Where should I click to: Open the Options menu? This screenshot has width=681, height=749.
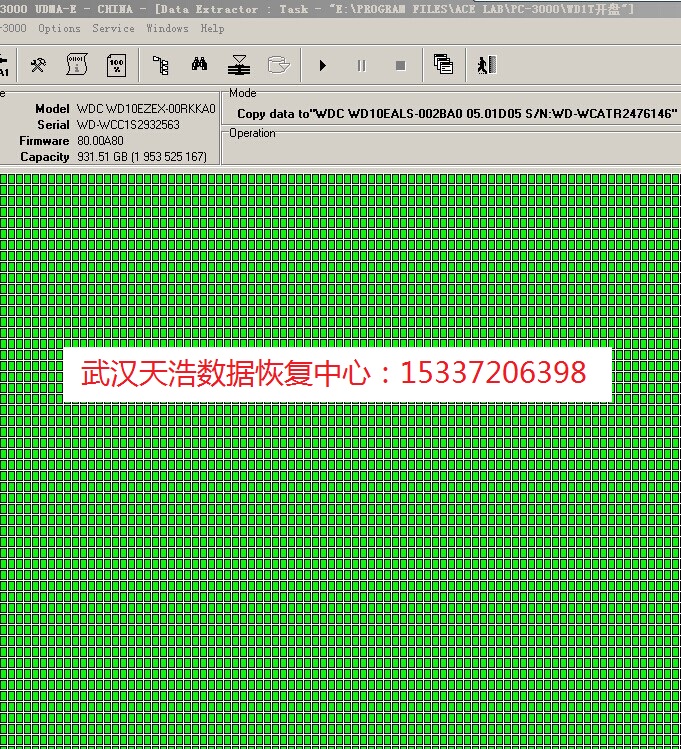click(x=59, y=28)
